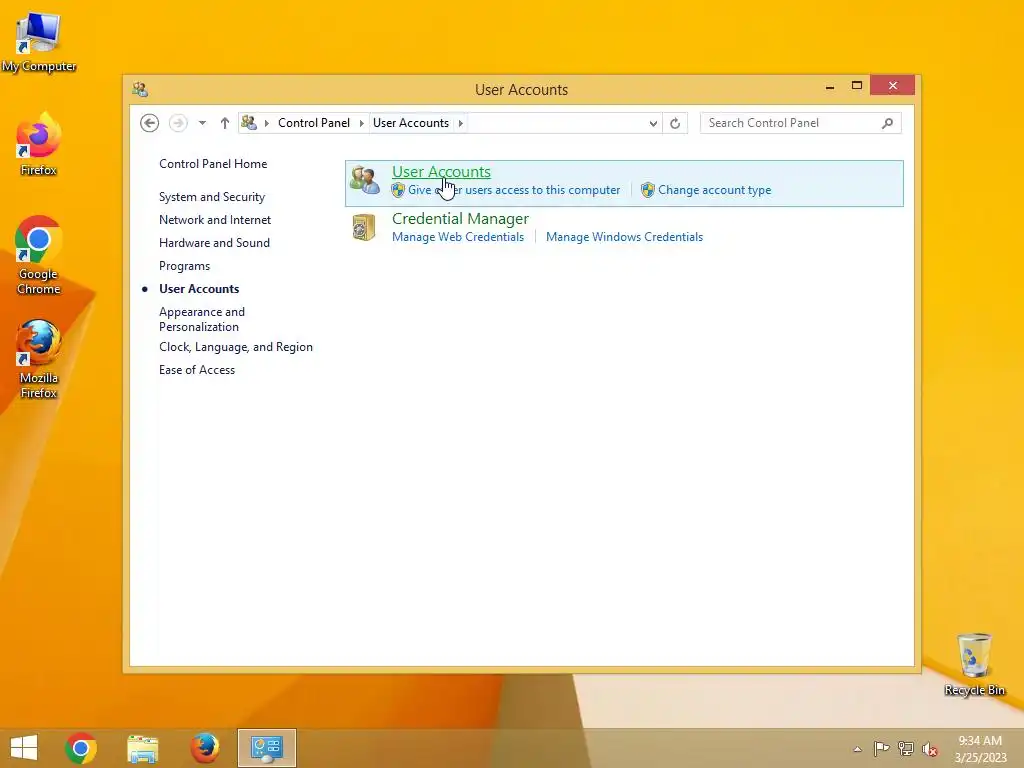The height and width of the screenshot is (768, 1024).
Task: Select the Google Chrome desktop shortcut
Action: (x=39, y=255)
